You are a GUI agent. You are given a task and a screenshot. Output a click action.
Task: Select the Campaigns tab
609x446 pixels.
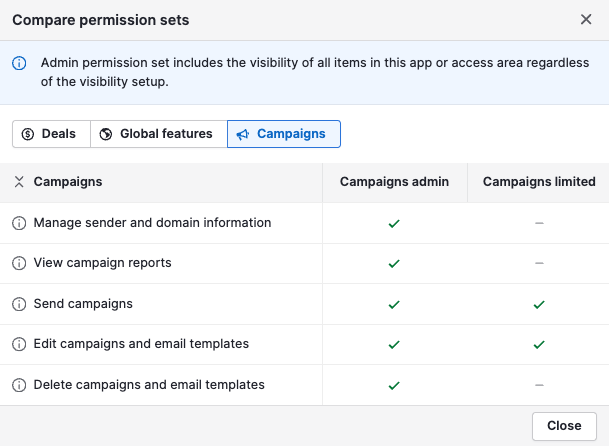(283, 134)
